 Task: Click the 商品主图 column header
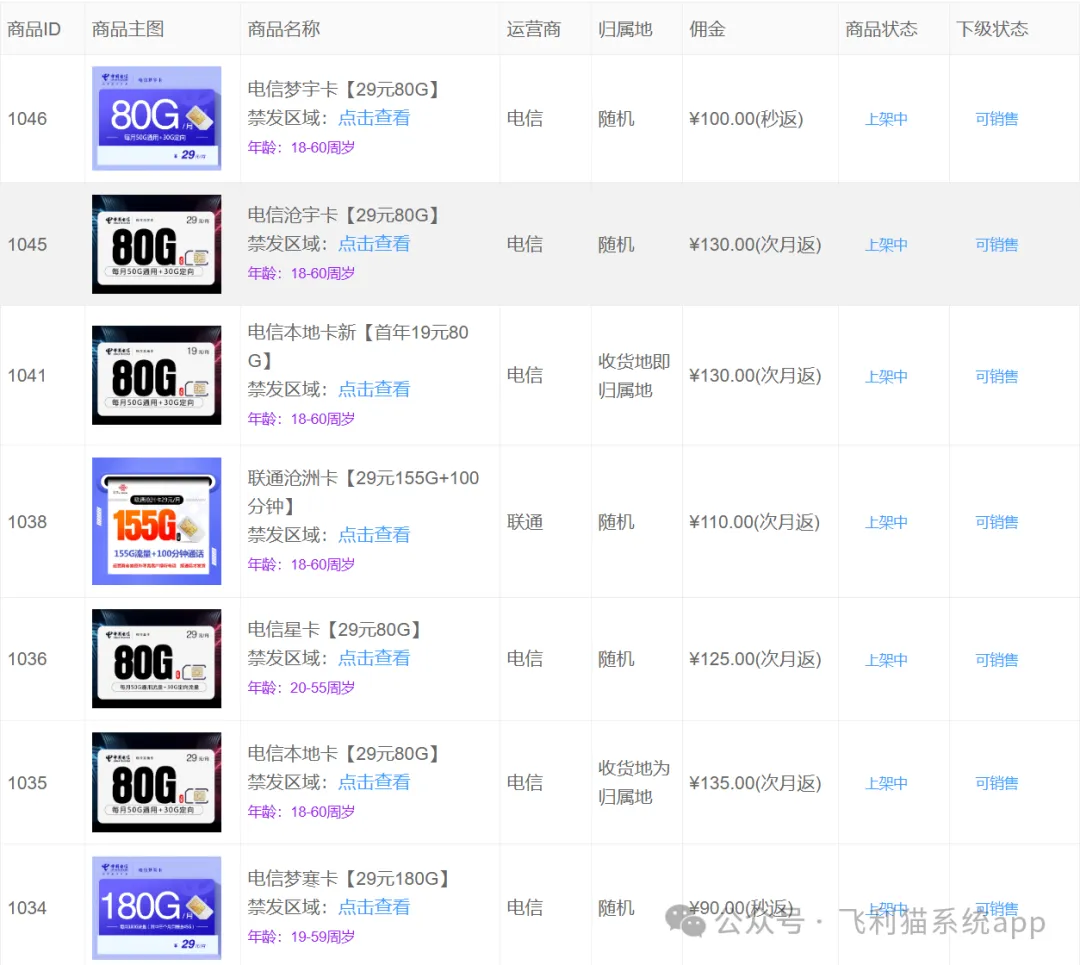click(x=127, y=29)
